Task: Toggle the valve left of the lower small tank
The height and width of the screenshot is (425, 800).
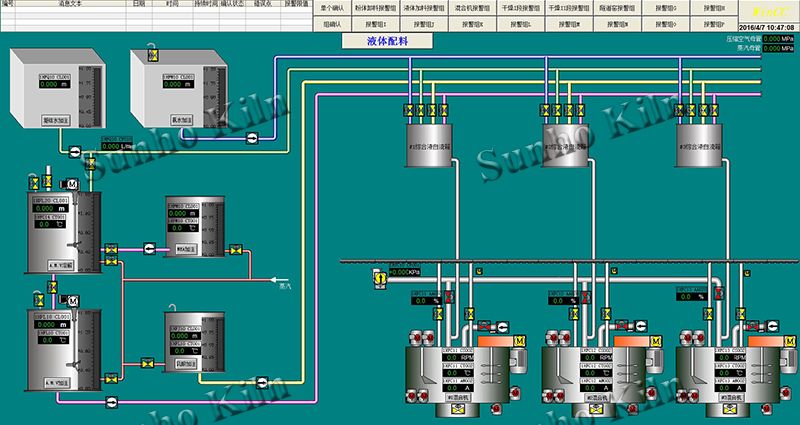Action: [147, 364]
